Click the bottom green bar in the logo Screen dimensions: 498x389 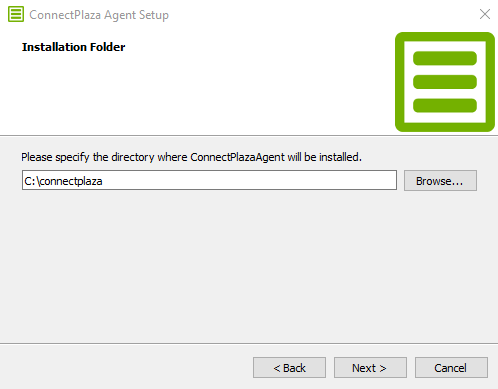445,106
